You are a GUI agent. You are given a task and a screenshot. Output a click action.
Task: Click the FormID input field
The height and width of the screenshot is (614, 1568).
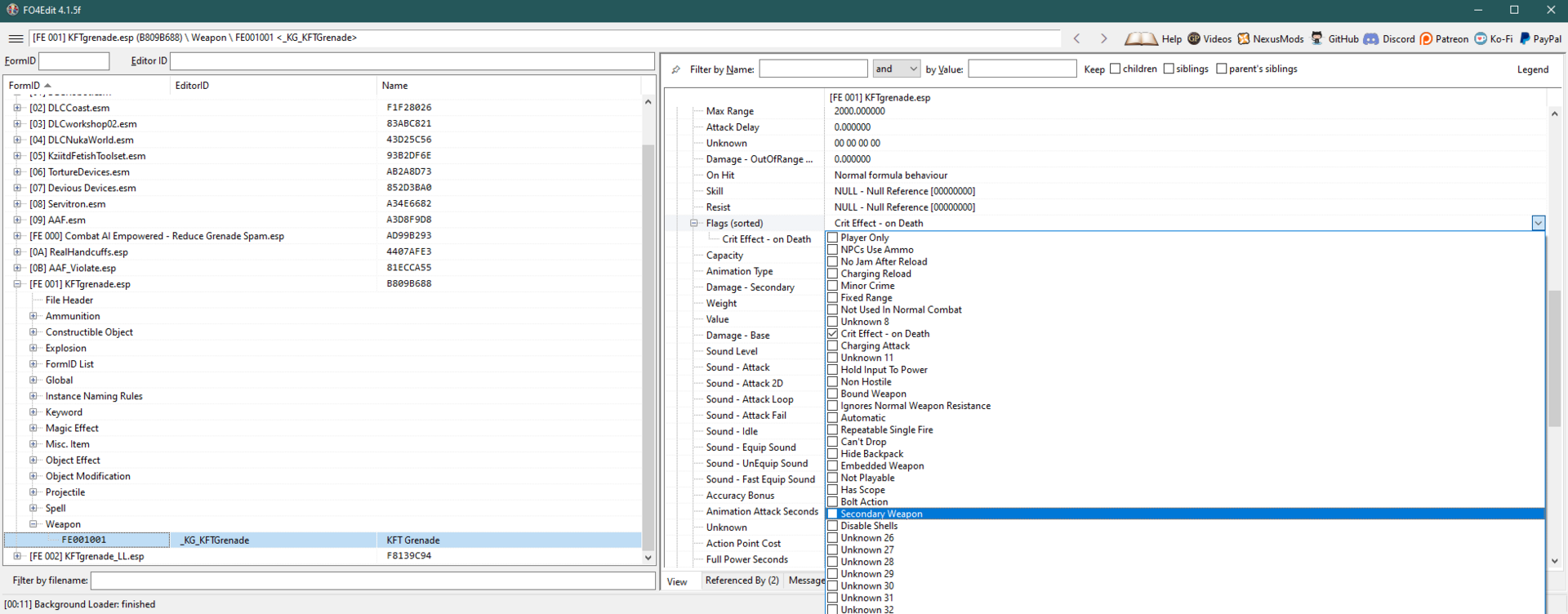coord(73,61)
